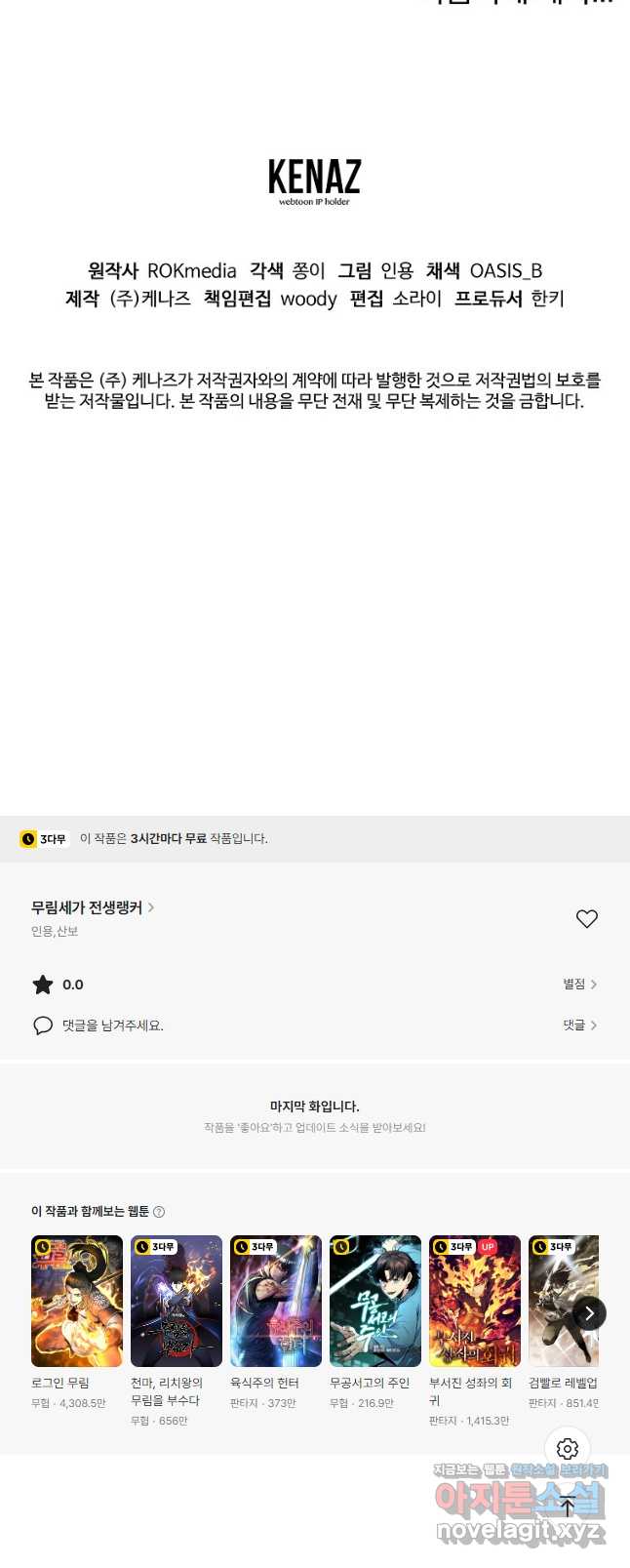
Task: Click the speech bubble comment icon
Action: coord(43,1025)
